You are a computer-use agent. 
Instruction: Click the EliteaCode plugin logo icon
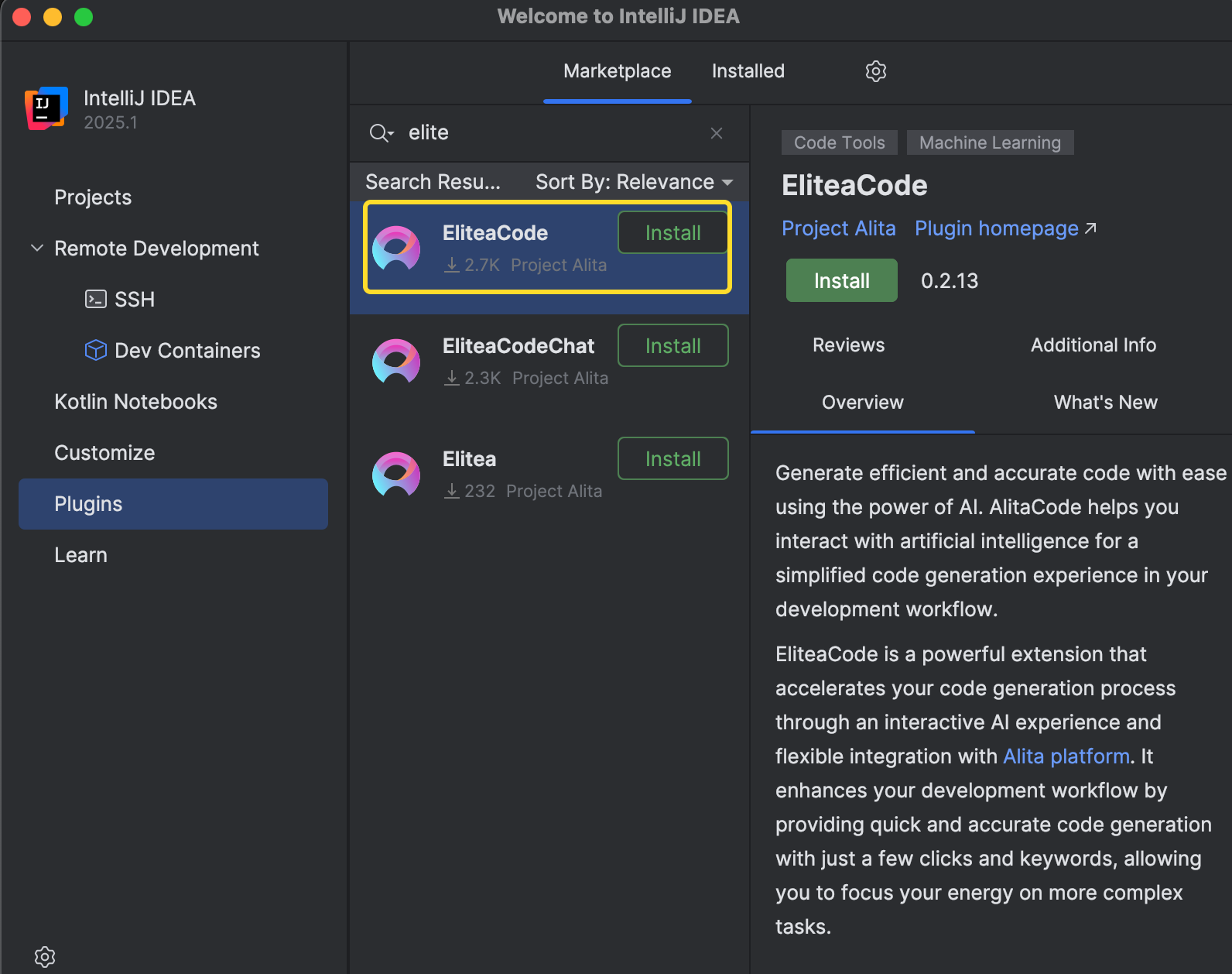(396, 249)
